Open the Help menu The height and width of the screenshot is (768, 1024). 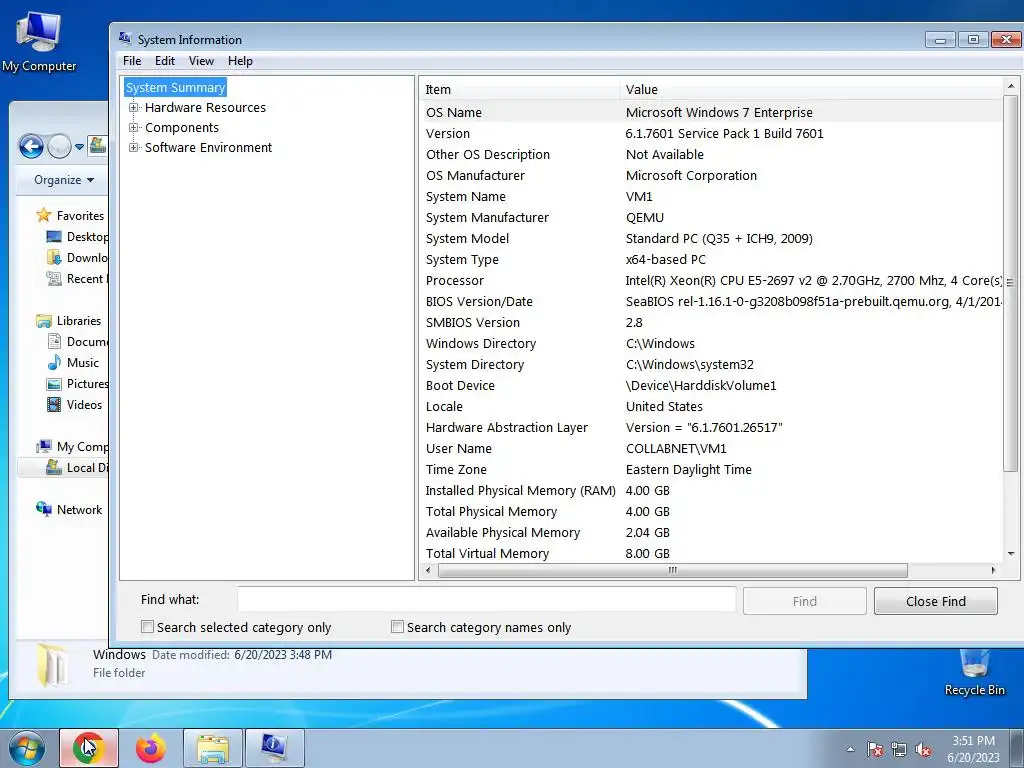click(240, 61)
